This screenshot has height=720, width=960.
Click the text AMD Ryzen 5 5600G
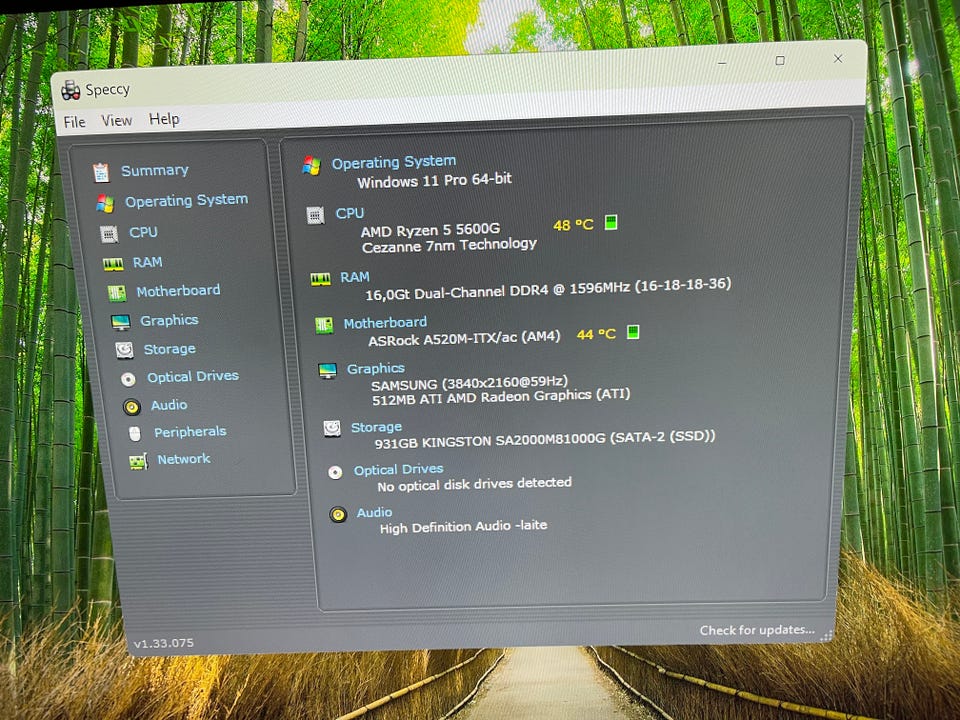tap(430, 230)
